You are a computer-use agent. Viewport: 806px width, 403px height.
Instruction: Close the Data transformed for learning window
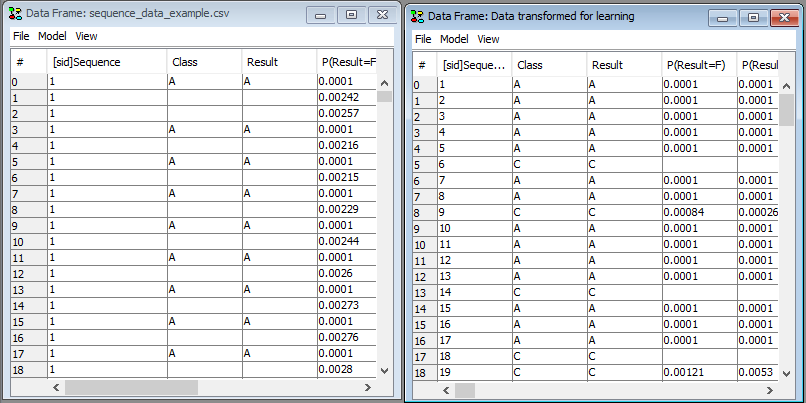click(784, 18)
